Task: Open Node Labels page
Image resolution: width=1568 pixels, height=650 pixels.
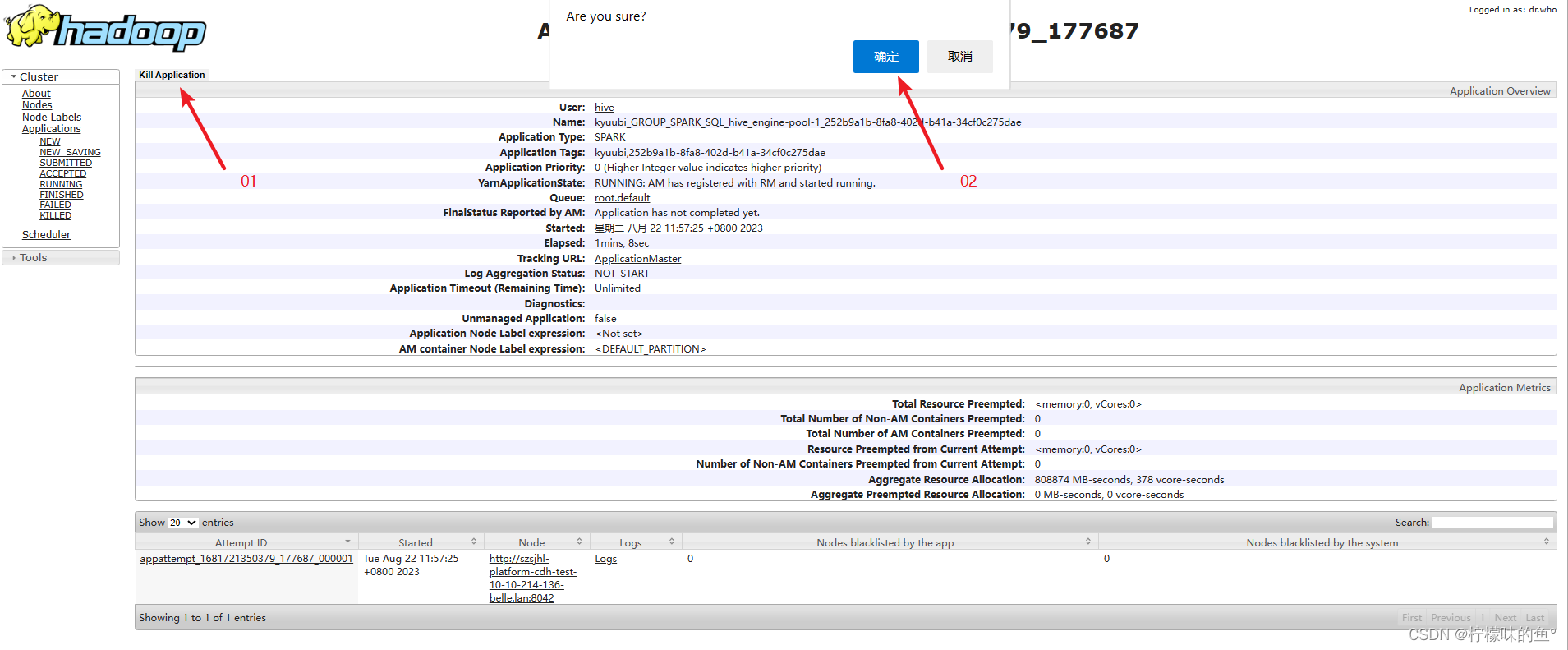Action: (52, 118)
